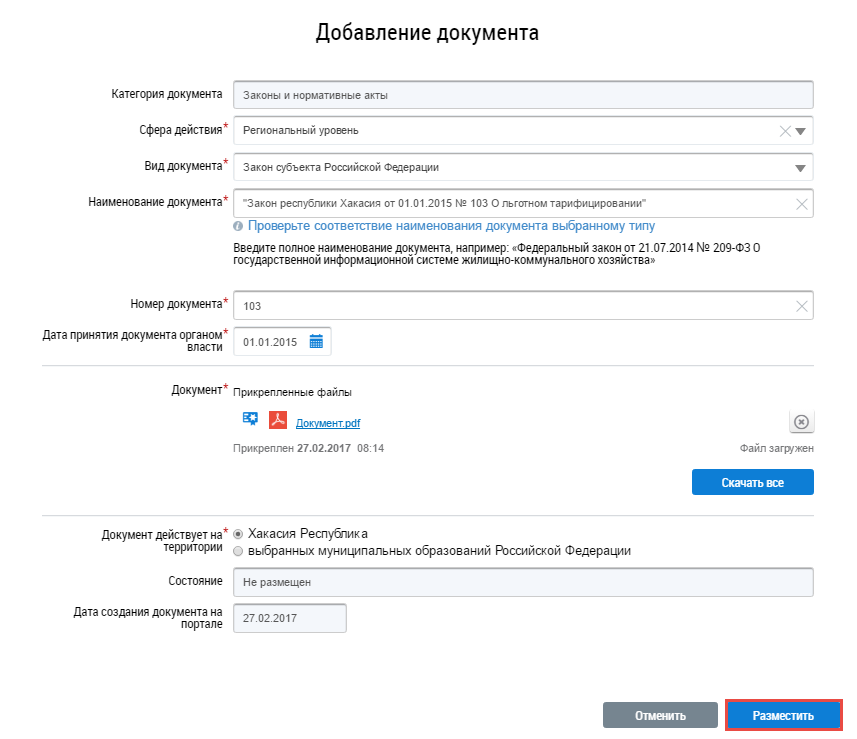Click the red PDF file icon

coord(278,420)
